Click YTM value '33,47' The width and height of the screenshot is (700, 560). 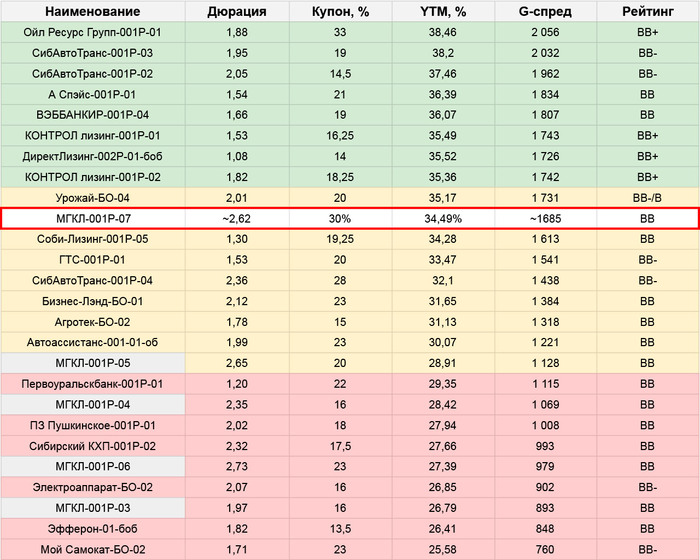click(x=443, y=260)
